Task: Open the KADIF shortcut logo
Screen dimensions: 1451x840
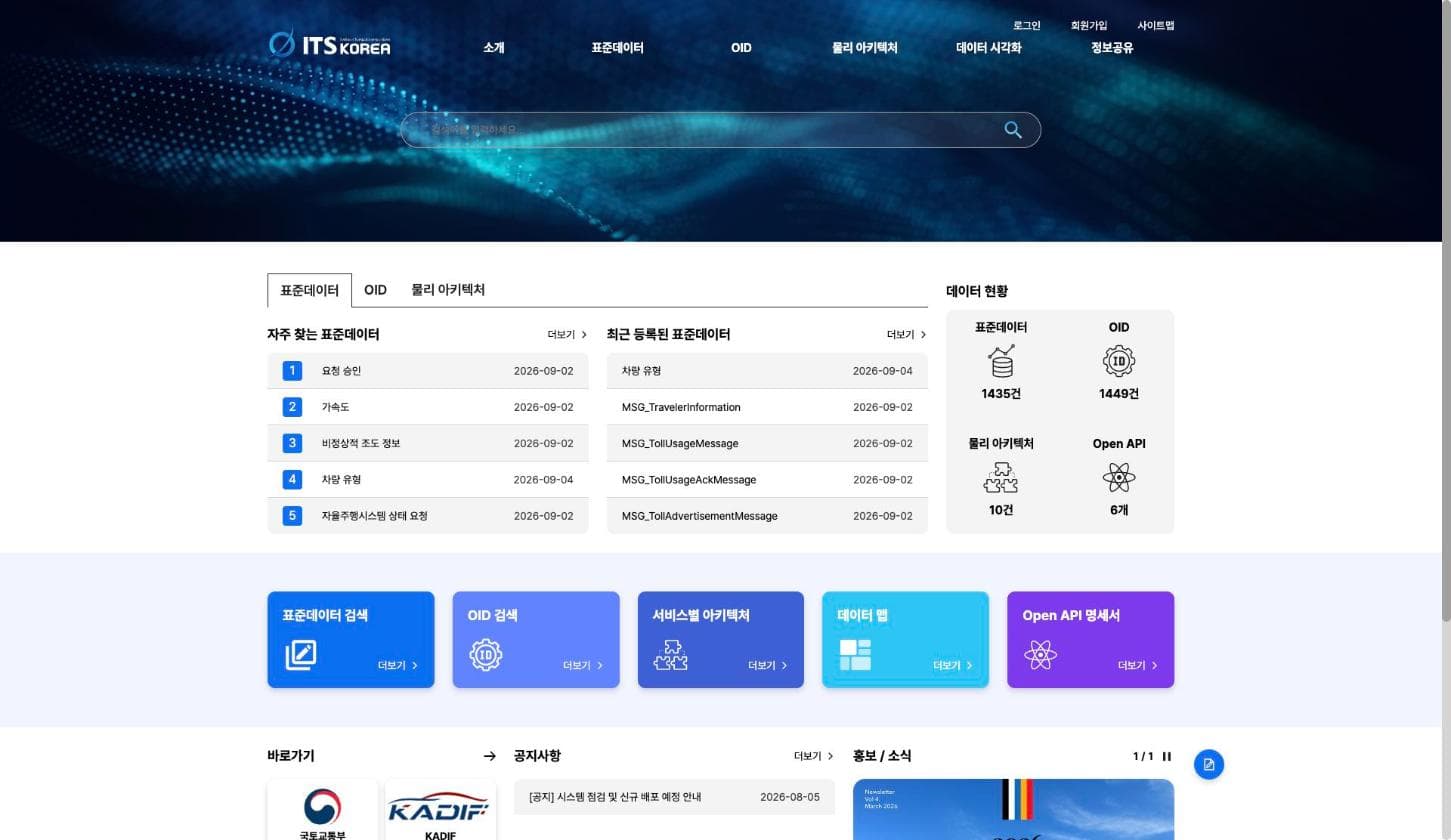Action: (440, 810)
